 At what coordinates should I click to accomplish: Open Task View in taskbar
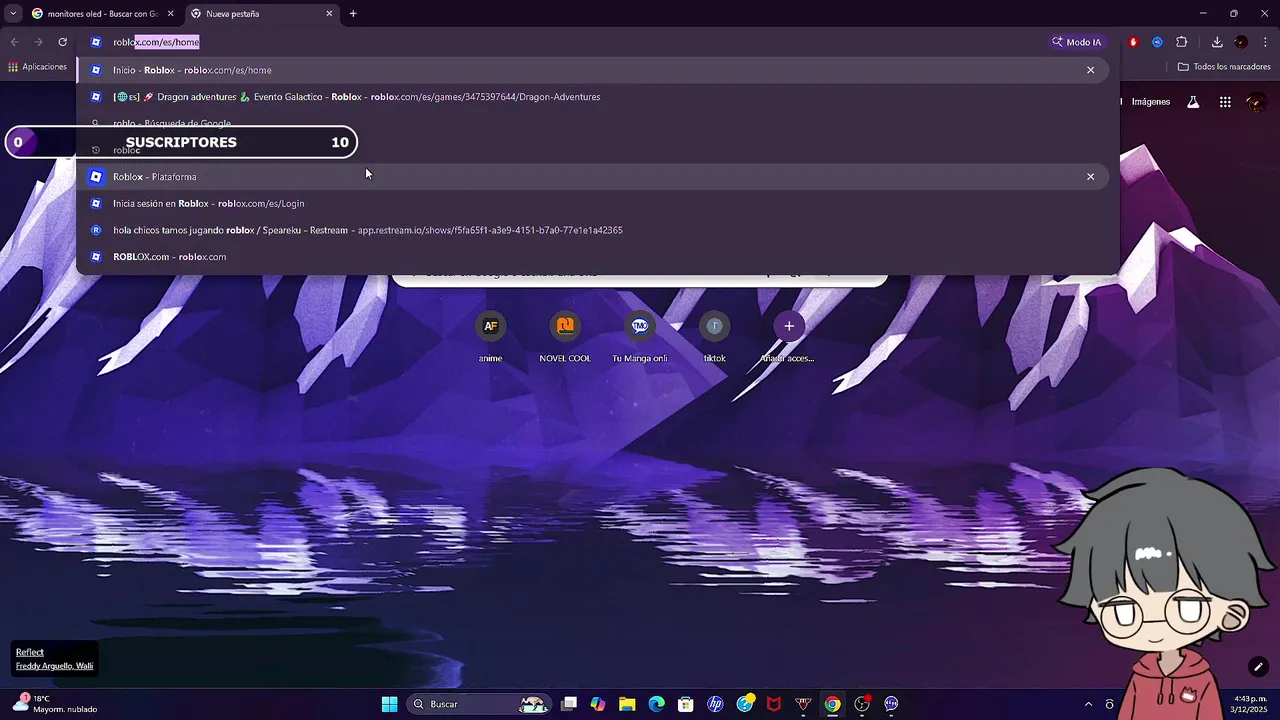[569, 704]
